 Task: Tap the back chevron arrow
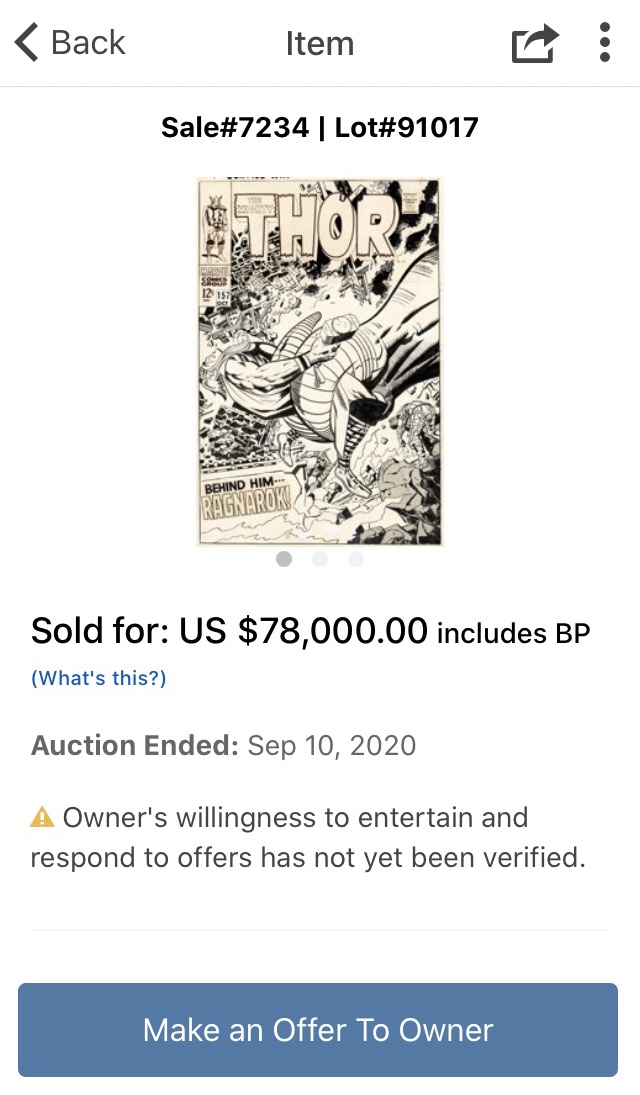point(26,43)
